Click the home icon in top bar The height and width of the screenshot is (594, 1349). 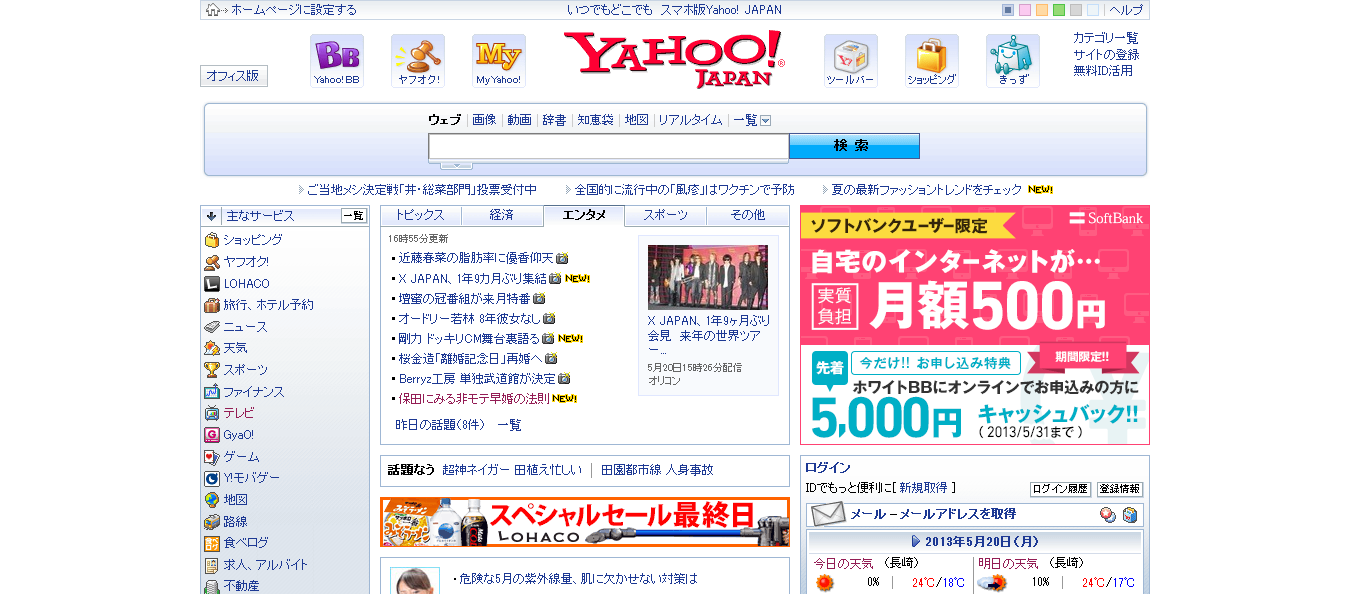click(213, 10)
